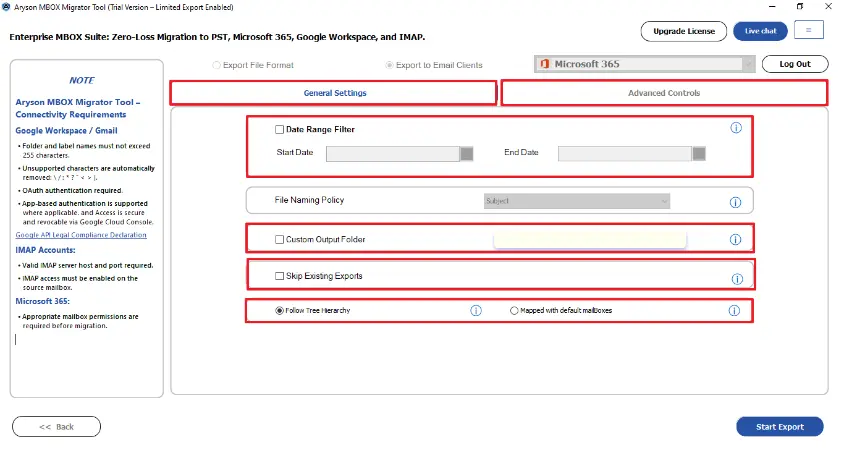The image size is (844, 450).
Task: Open End Date calendar picker
Action: (x=699, y=153)
